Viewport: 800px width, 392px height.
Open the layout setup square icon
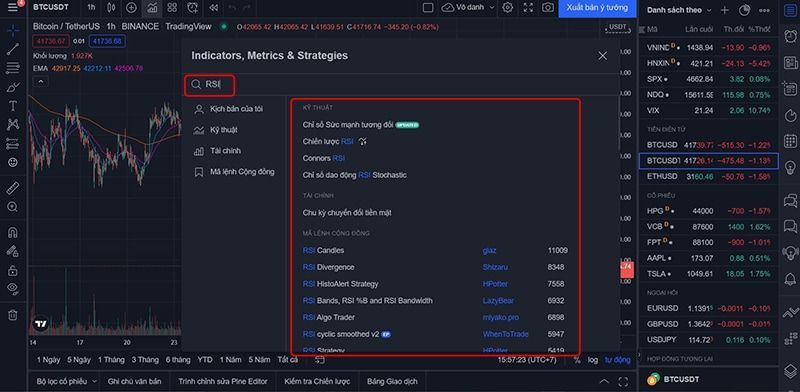point(428,7)
